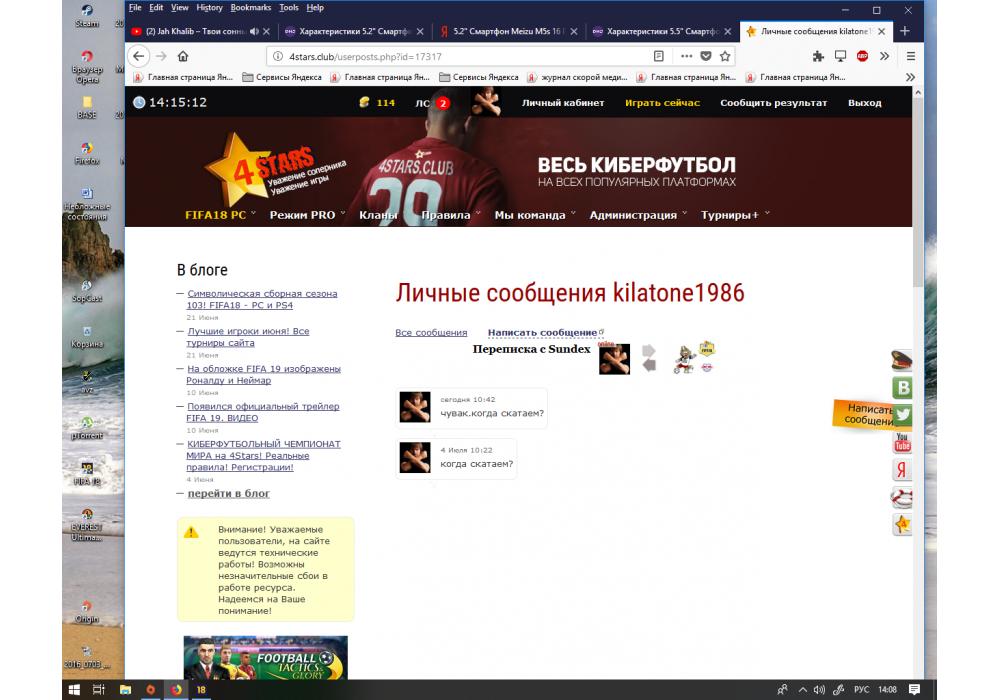Image resolution: width=1000 pixels, height=700 pixels.
Task: Open the Firefox hamburger menu
Action: tap(911, 57)
